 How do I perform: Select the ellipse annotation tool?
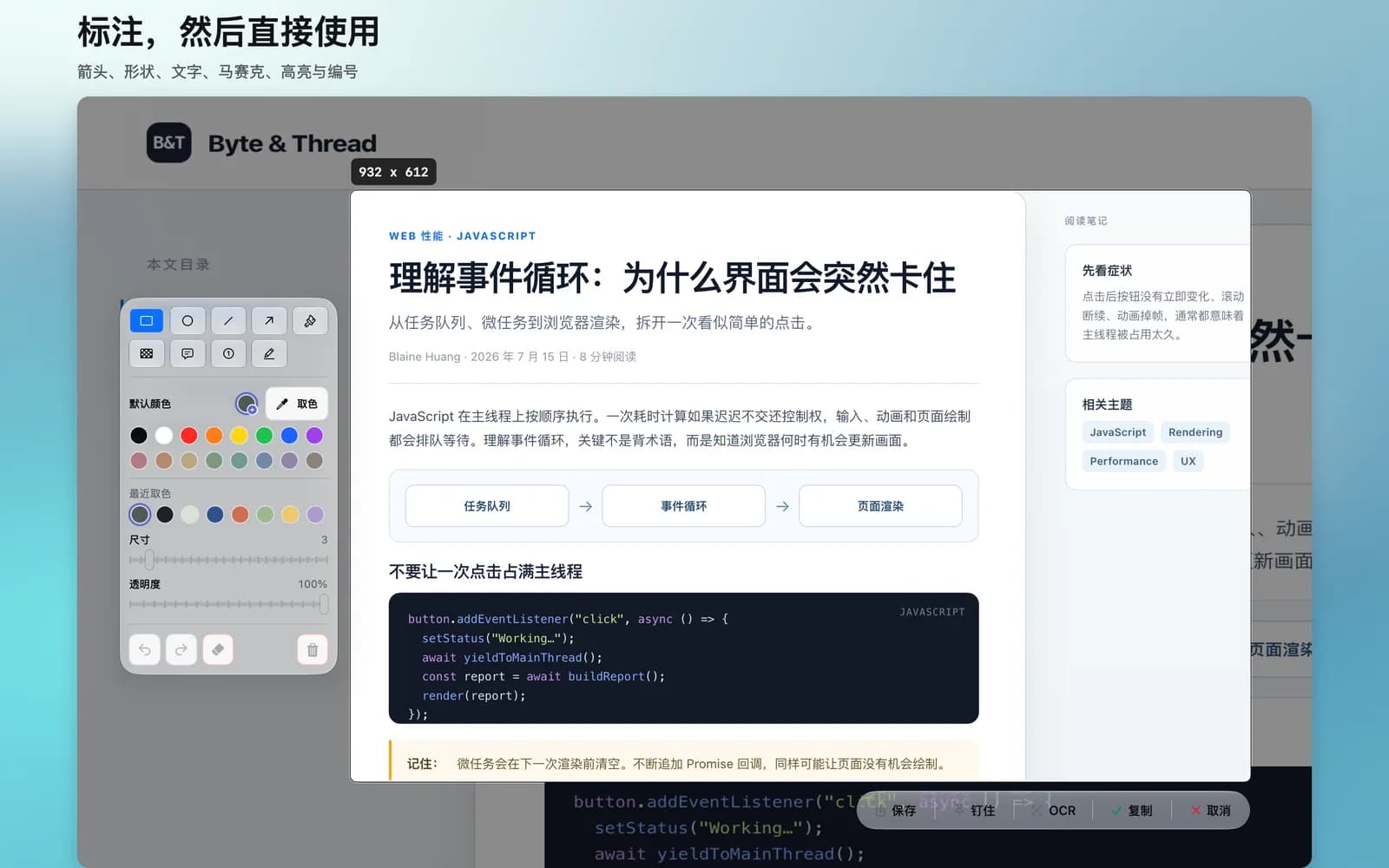click(187, 321)
